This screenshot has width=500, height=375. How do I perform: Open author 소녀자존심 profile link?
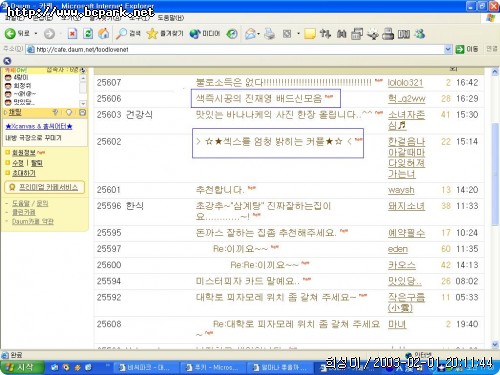click(406, 120)
